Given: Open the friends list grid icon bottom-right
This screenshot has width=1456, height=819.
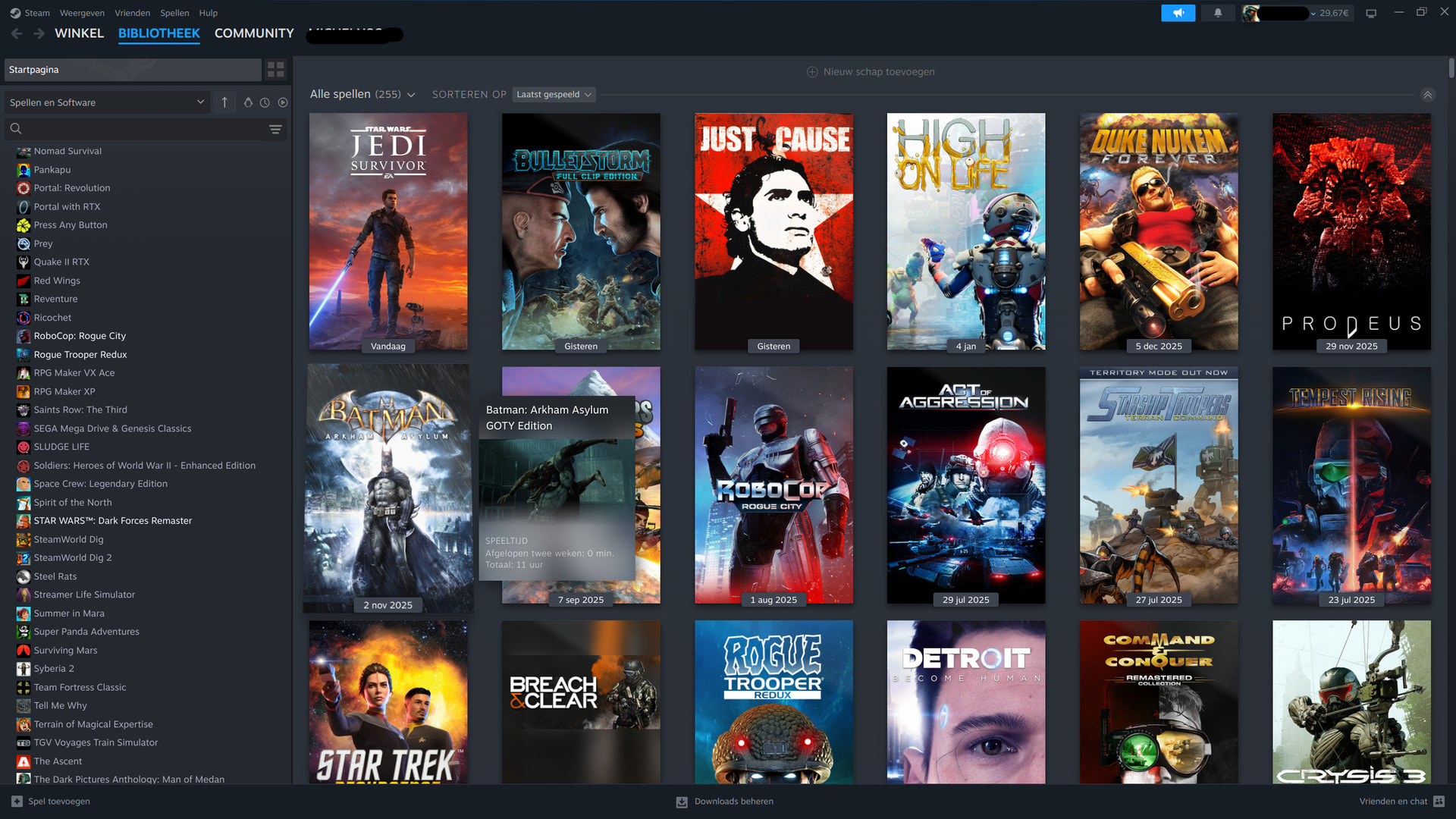Looking at the screenshot, I should (x=1439, y=802).
